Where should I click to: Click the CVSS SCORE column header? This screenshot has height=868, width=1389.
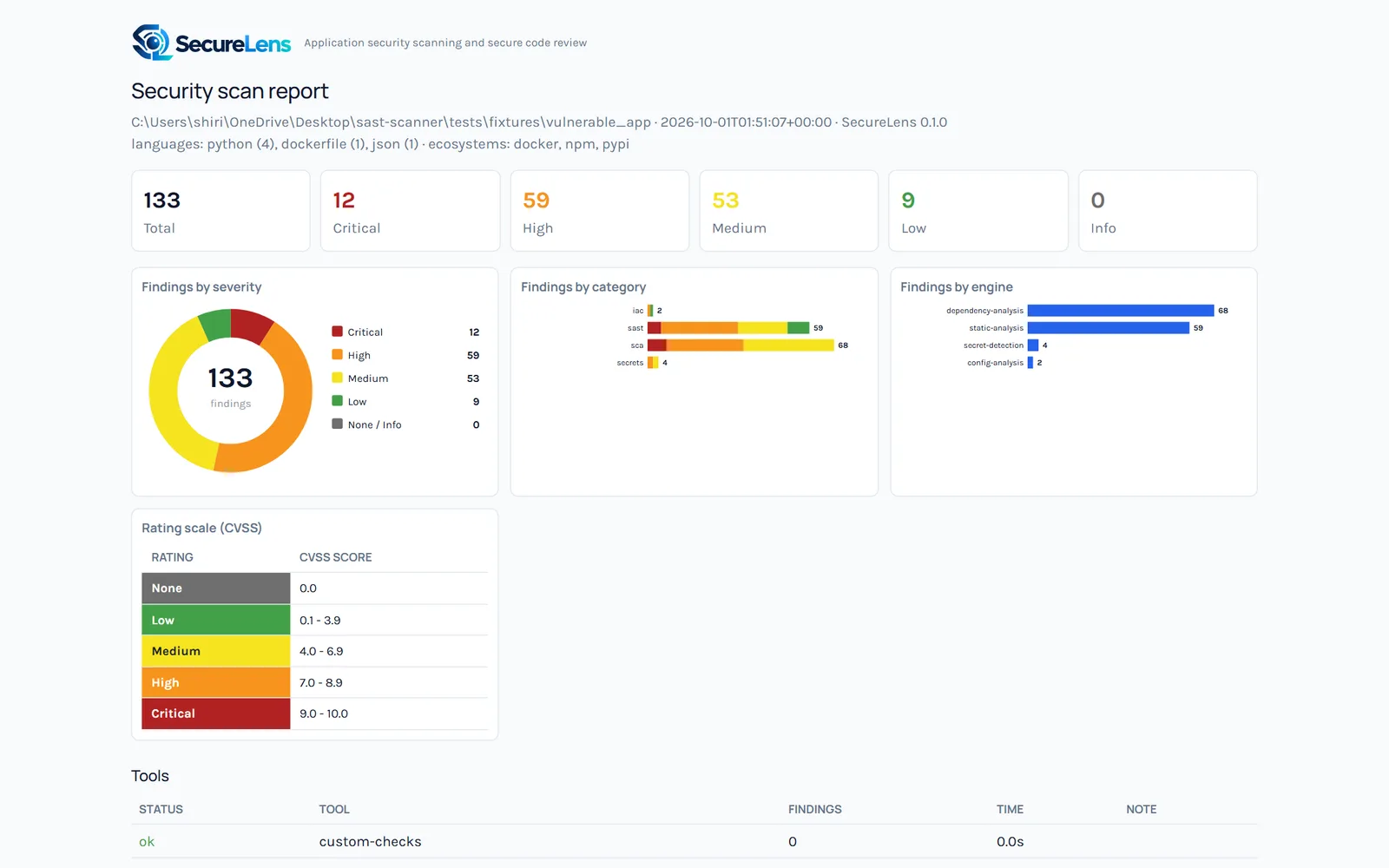(x=336, y=557)
